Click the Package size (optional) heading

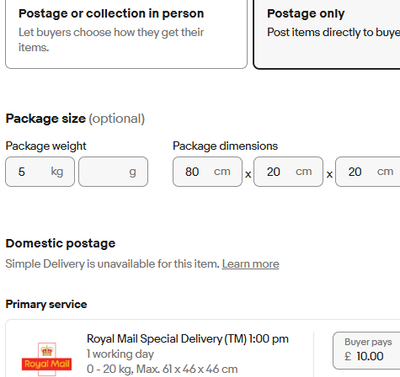pyautogui.click(x=75, y=119)
